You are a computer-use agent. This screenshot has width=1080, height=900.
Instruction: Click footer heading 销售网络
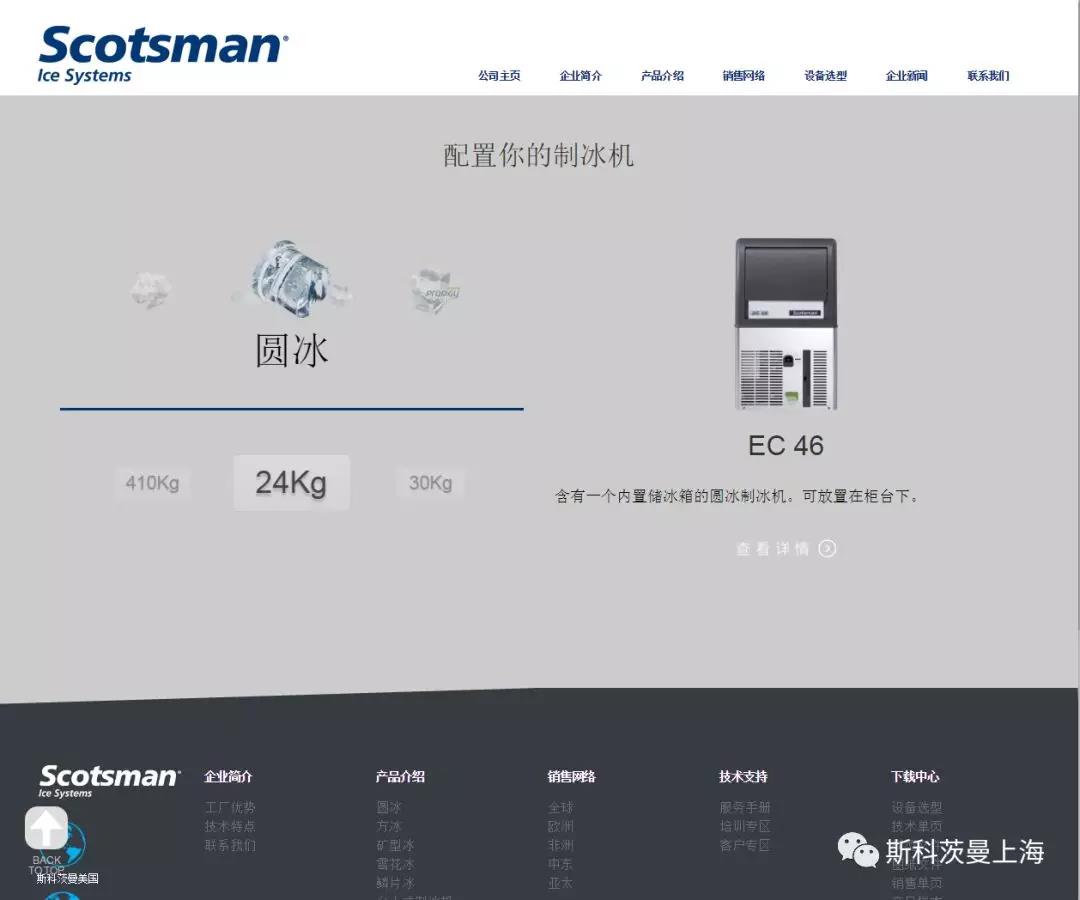(572, 777)
